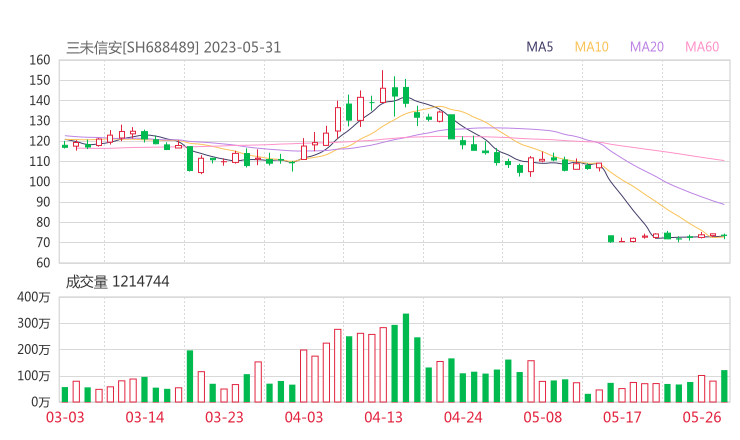Click the 150 price axis label

click(40, 80)
